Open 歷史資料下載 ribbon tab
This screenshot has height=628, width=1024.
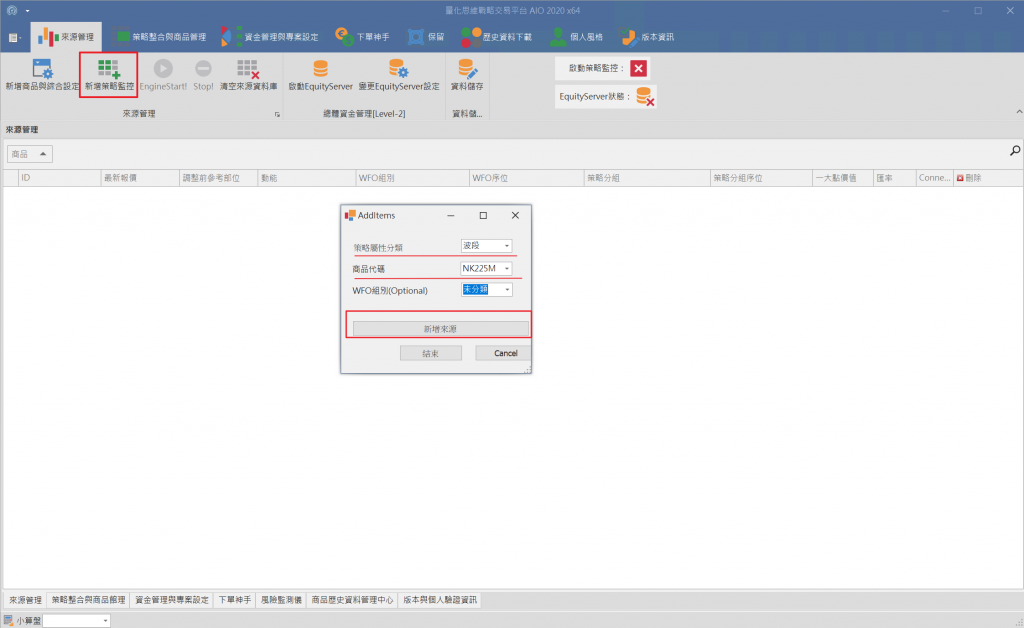pos(500,37)
